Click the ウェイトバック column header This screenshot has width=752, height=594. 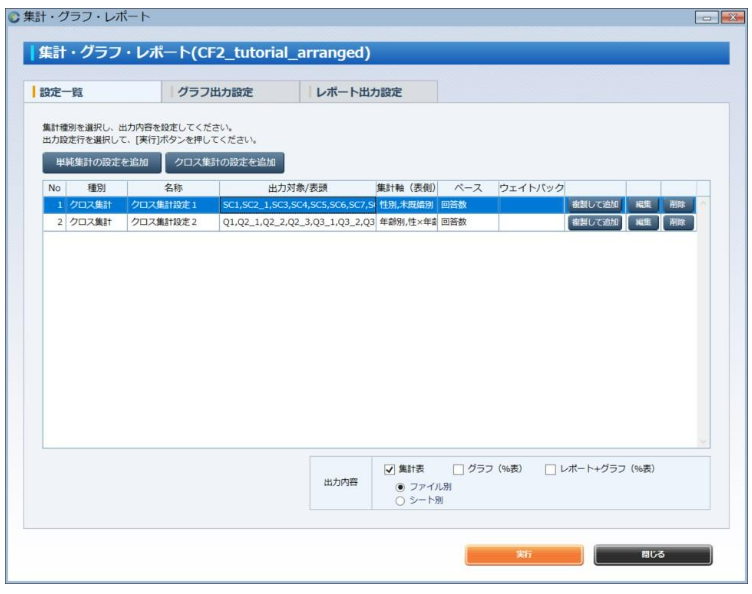(x=531, y=188)
